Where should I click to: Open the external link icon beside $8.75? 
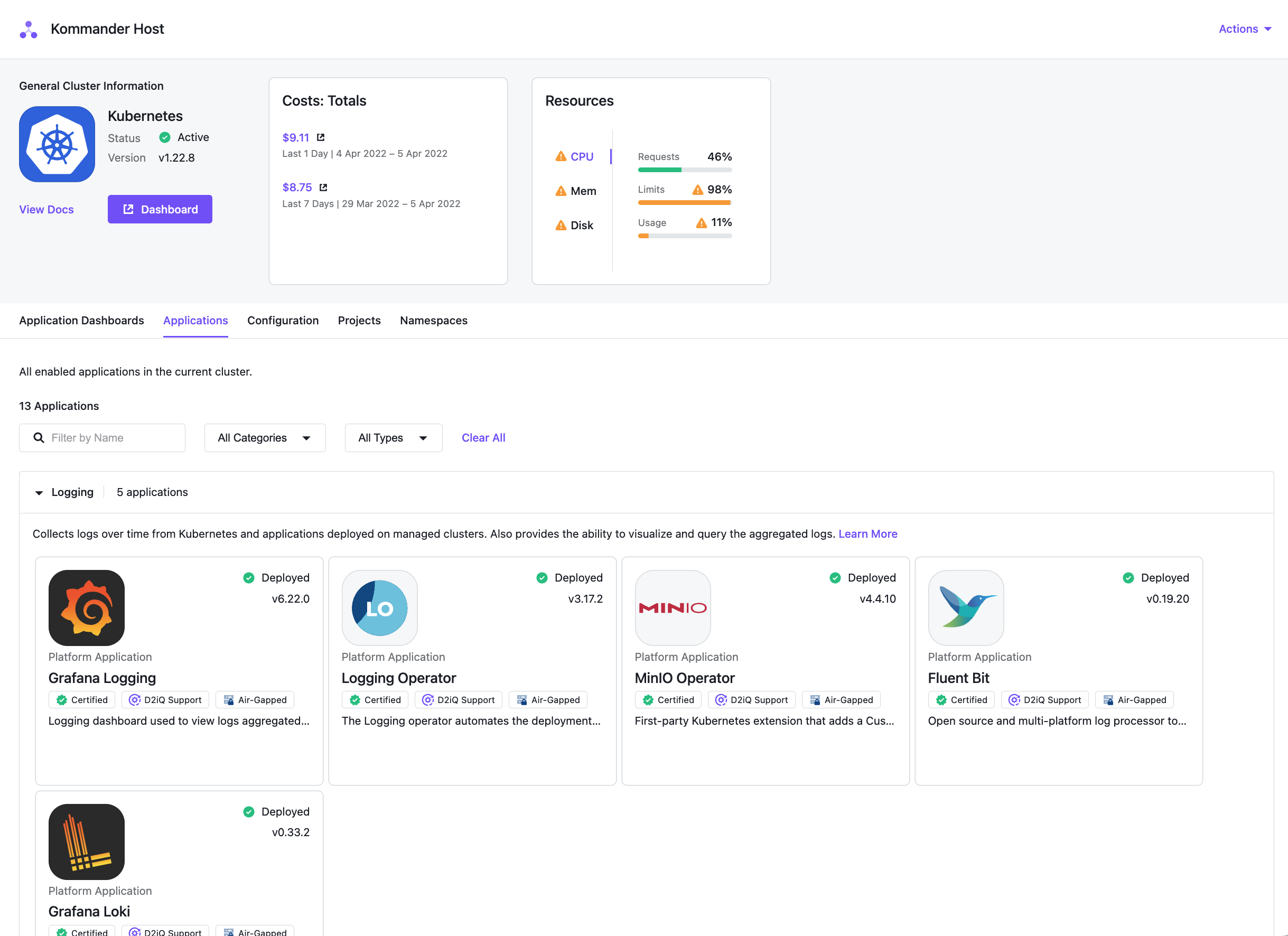pos(324,188)
